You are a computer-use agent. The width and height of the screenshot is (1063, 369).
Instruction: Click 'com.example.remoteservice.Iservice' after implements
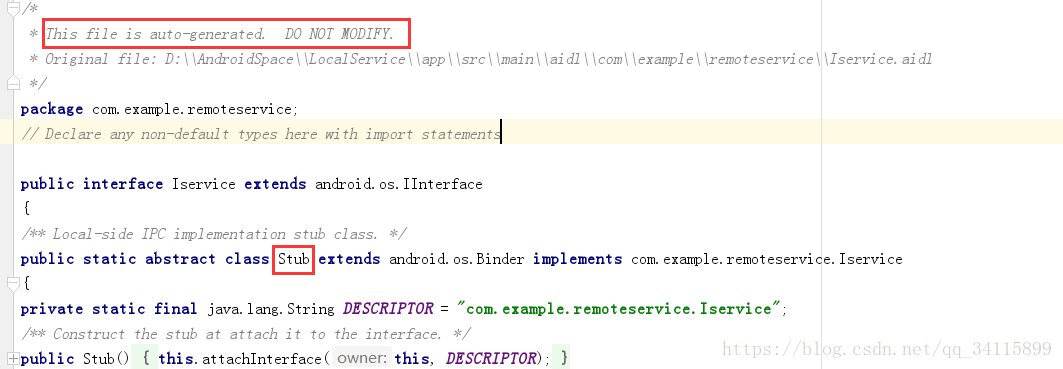pos(767,259)
